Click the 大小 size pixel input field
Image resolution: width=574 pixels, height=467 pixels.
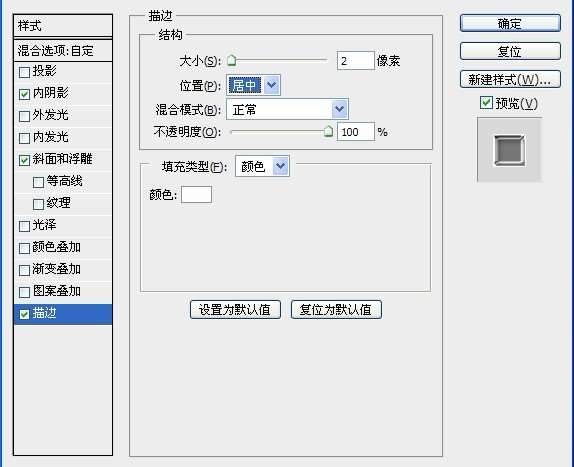[355, 61]
